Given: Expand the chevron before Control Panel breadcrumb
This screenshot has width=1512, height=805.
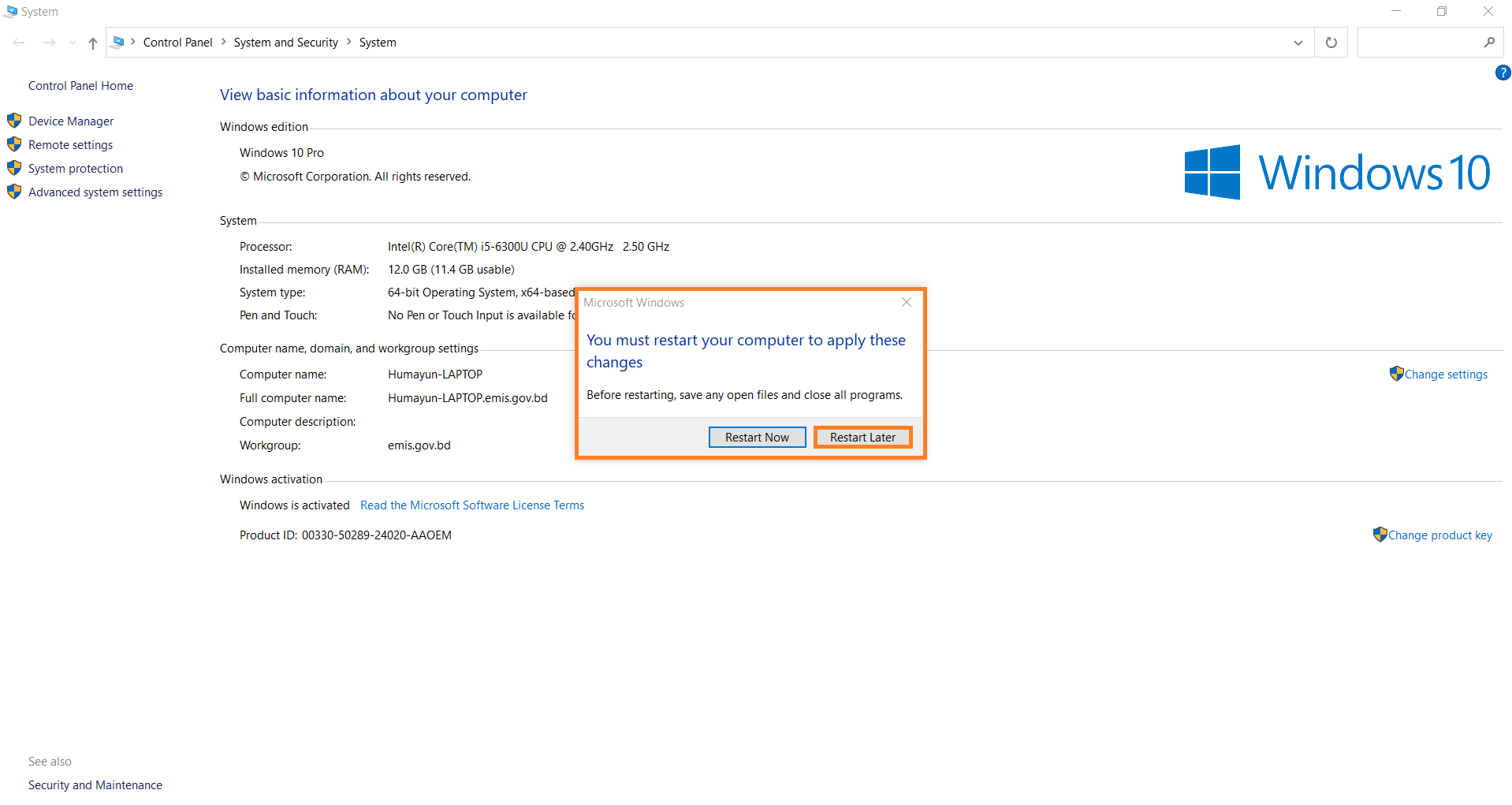Looking at the screenshot, I should click(133, 42).
